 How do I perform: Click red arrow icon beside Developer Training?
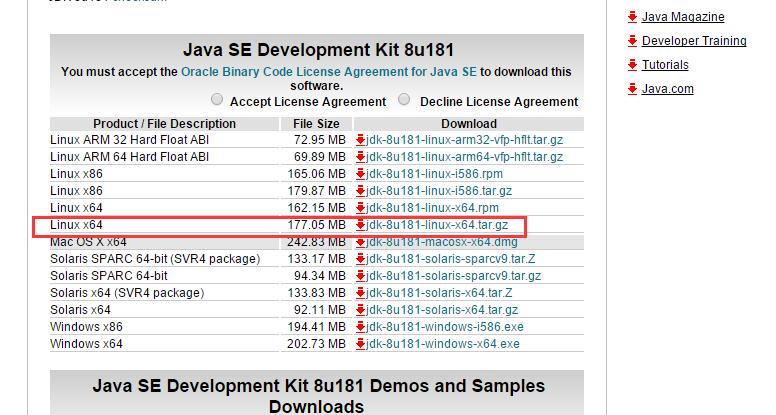coord(632,41)
